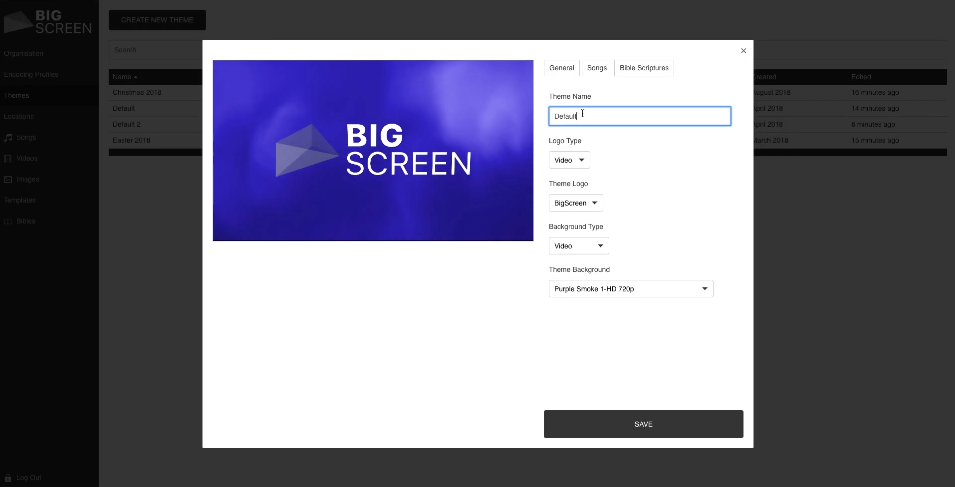Click the book Bibles icon
Screen dimensions: 955x487
[8, 222]
